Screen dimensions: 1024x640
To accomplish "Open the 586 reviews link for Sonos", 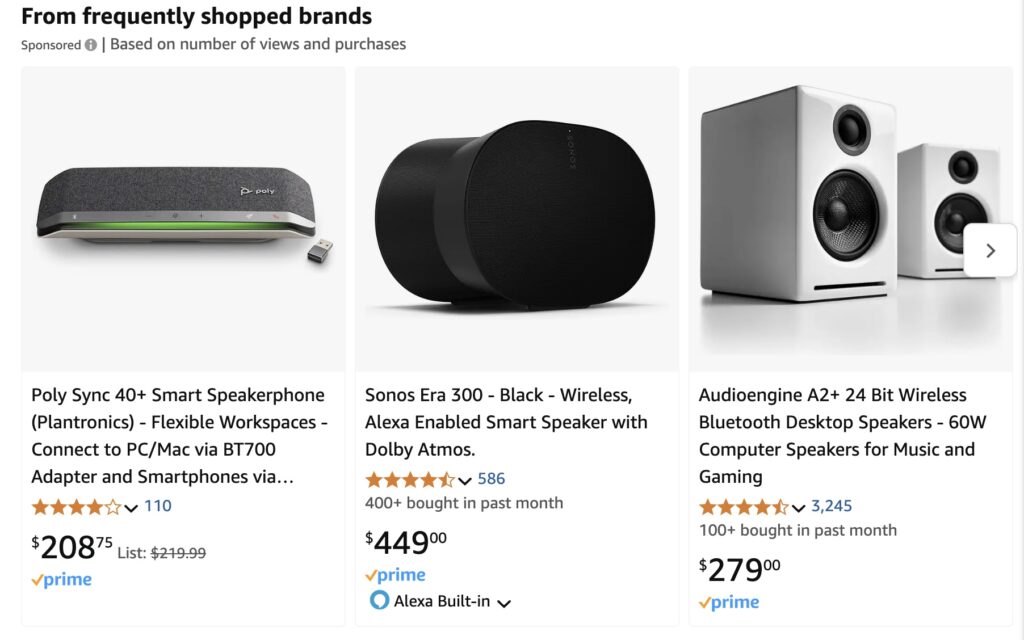I will (x=491, y=479).
